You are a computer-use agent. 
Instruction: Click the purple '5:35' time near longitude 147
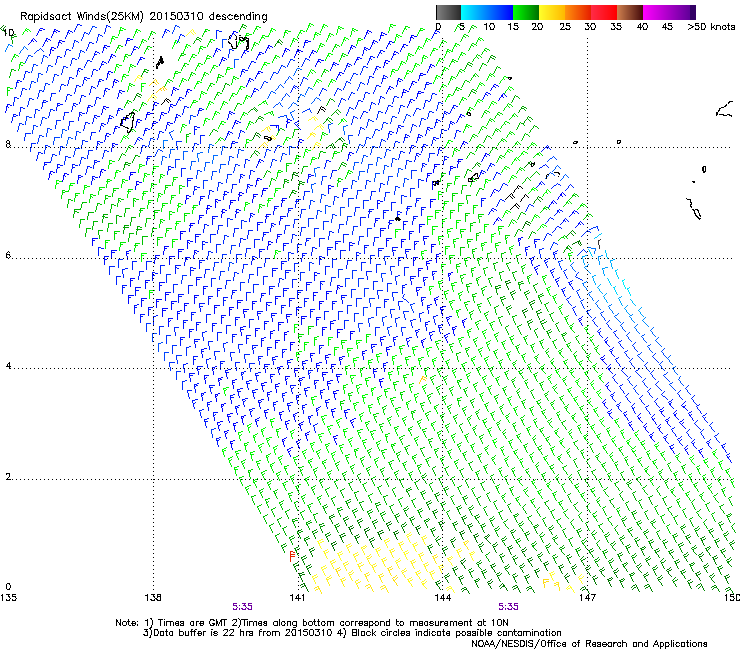(x=508, y=607)
